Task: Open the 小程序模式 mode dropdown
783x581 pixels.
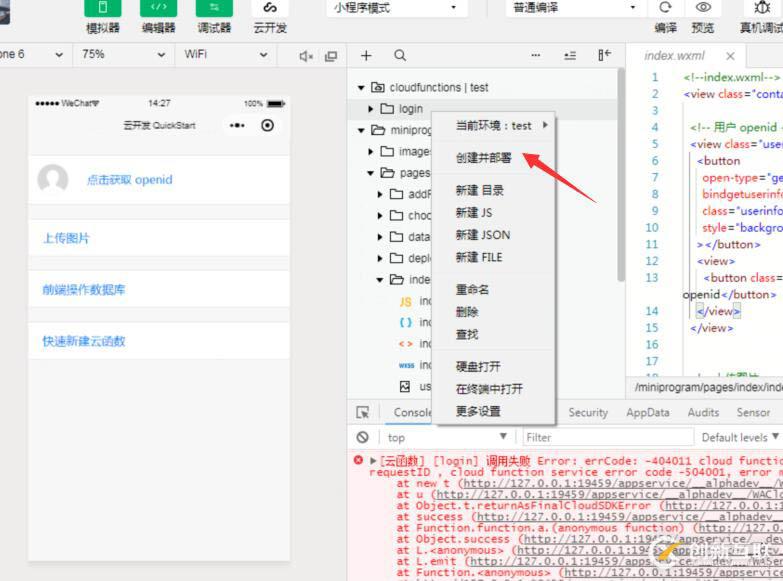Action: point(397,8)
